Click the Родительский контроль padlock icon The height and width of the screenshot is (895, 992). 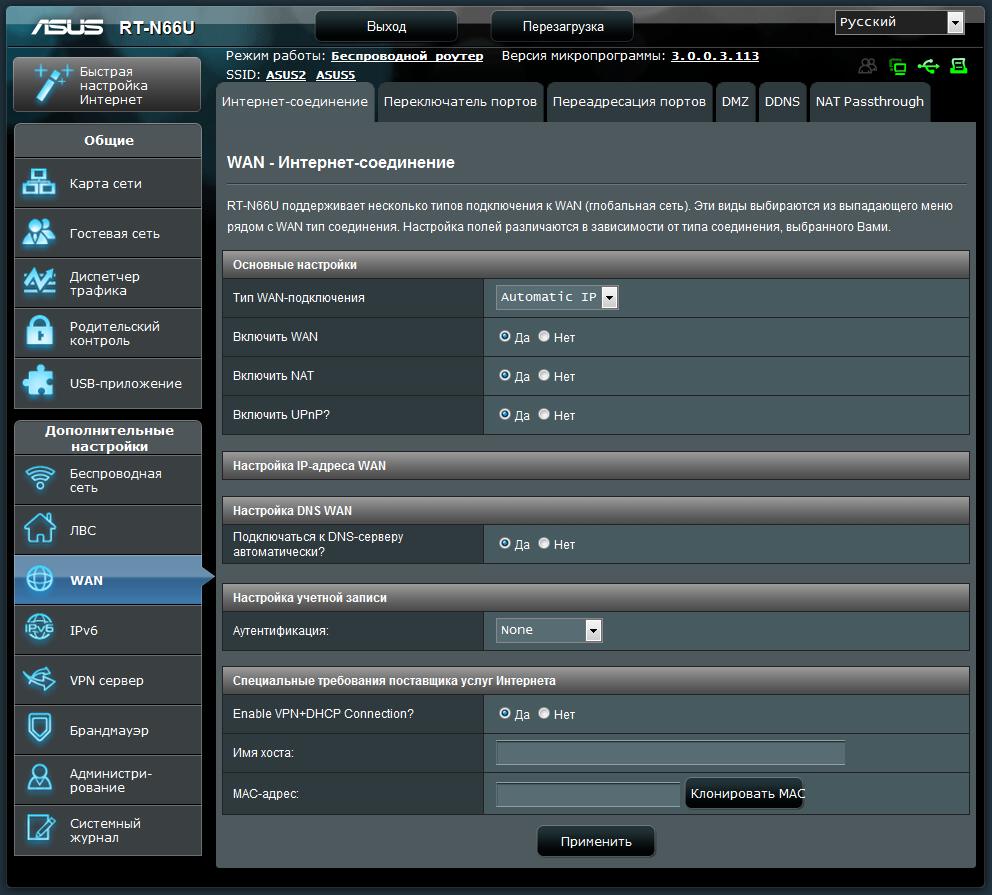(39, 332)
